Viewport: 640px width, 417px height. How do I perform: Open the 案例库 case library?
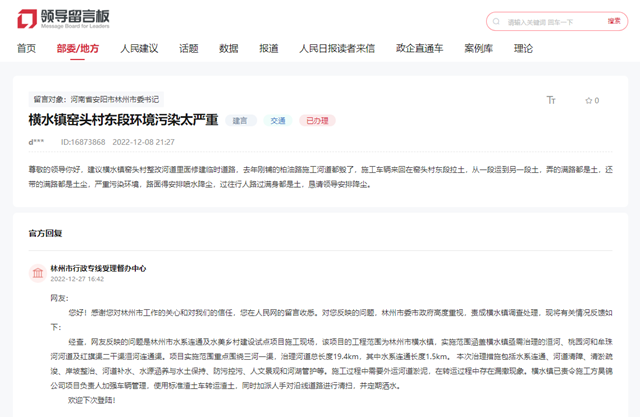point(478,48)
